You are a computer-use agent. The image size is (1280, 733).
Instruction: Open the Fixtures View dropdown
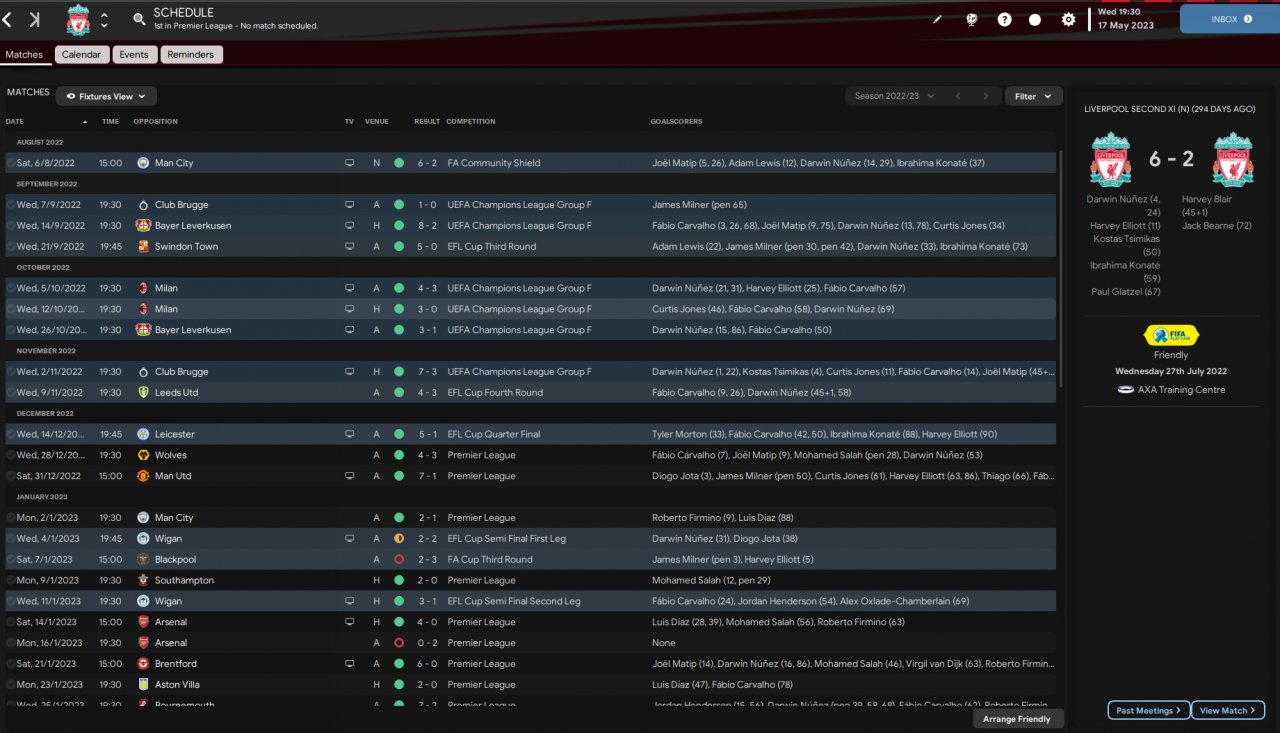(x=106, y=96)
